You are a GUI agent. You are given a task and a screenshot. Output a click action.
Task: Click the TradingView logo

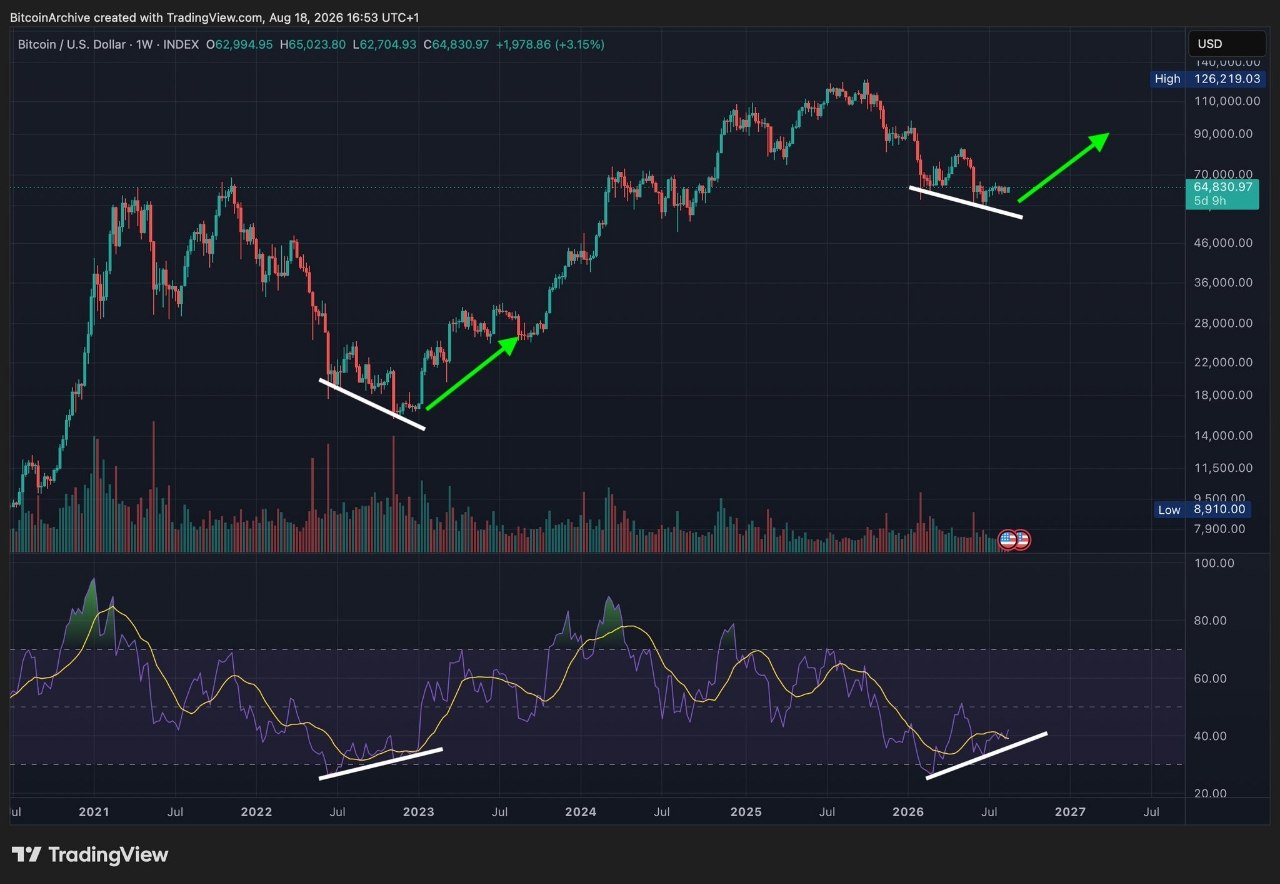pos(90,855)
